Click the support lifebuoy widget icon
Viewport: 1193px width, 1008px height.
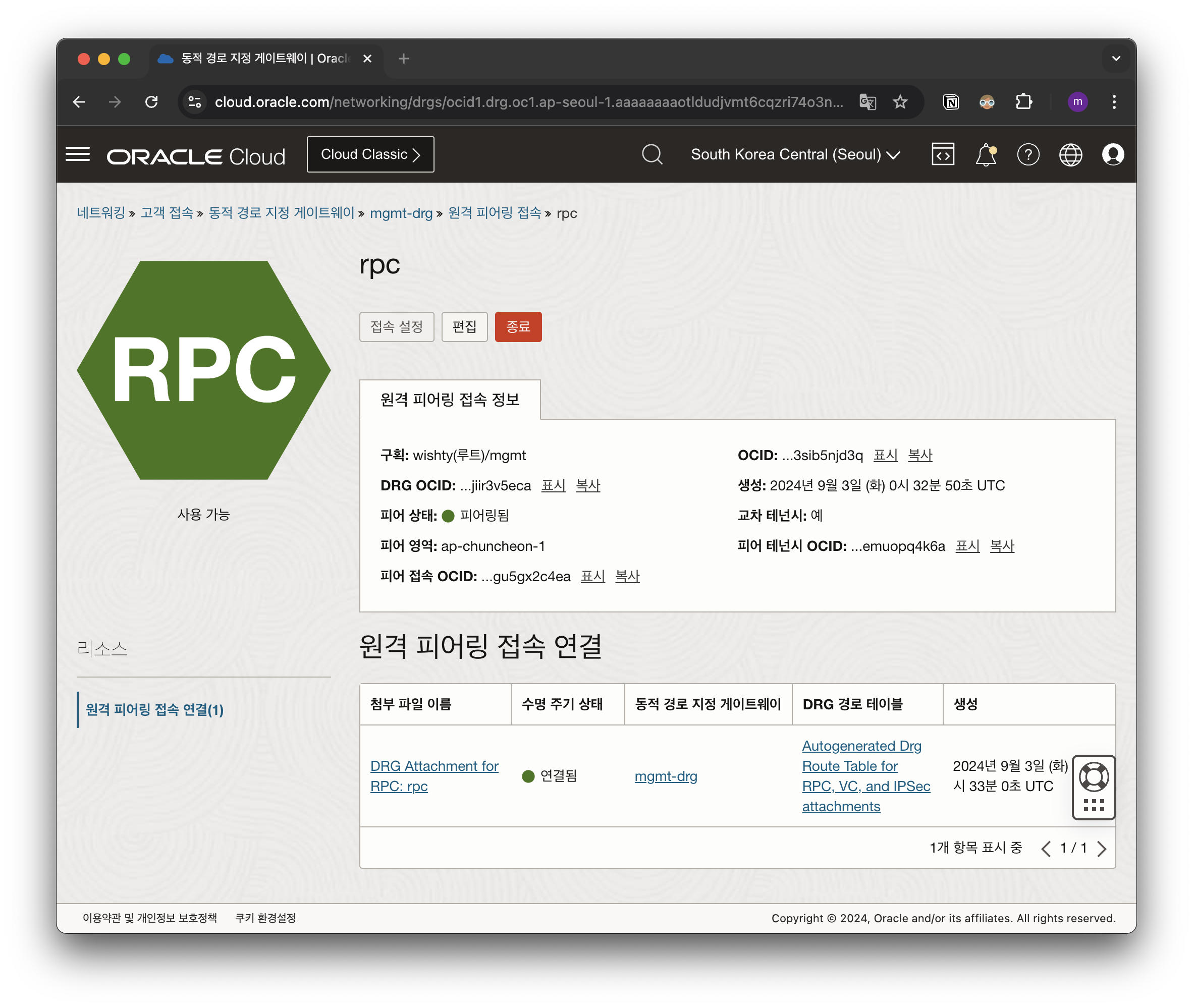coord(1094,776)
